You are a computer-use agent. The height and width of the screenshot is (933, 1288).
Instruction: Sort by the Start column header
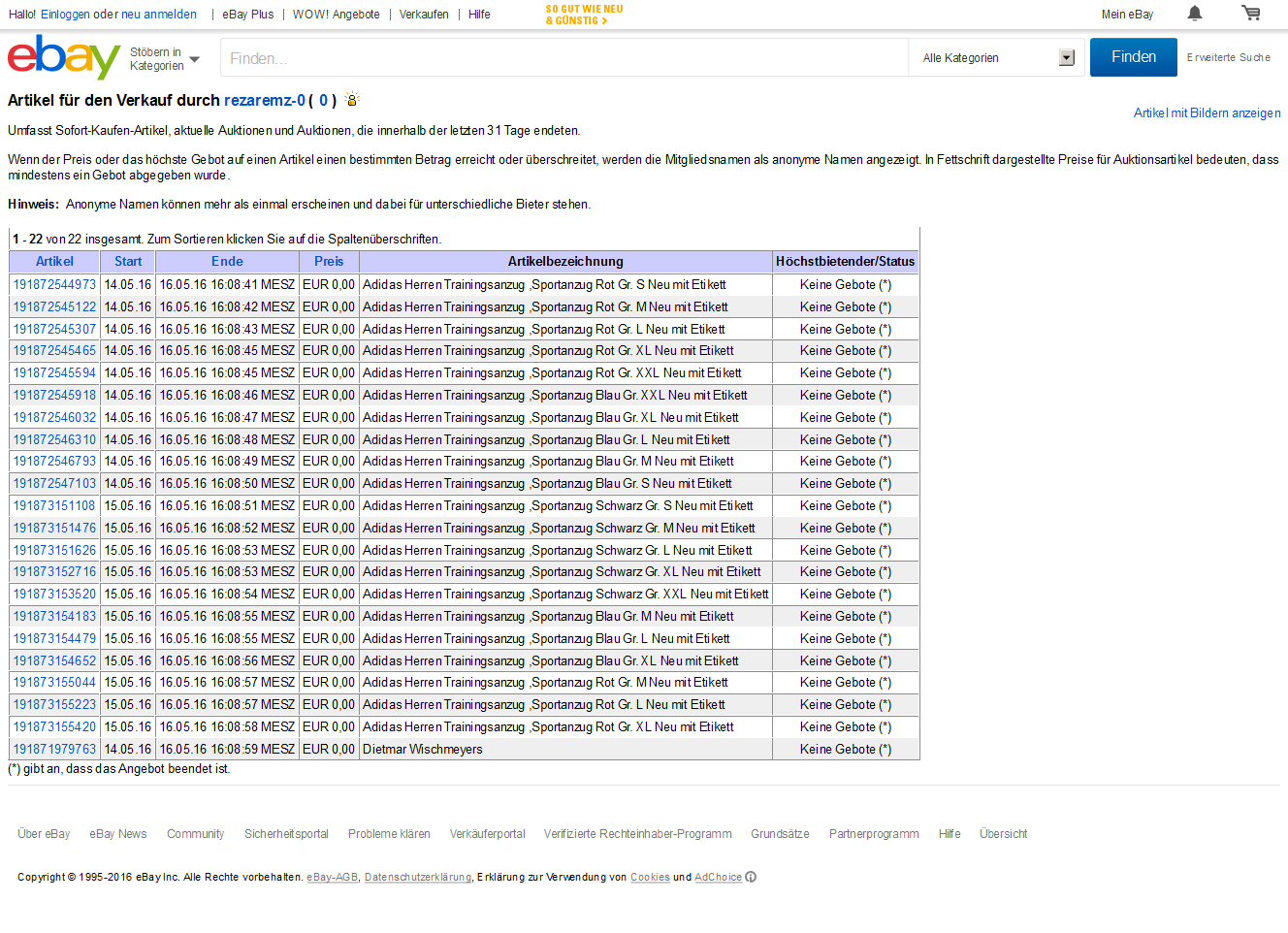point(128,262)
